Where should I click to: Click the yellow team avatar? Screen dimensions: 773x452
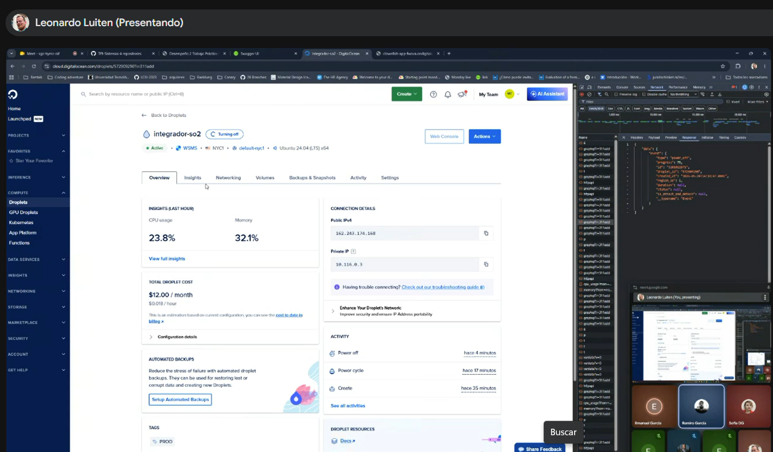click(x=510, y=94)
